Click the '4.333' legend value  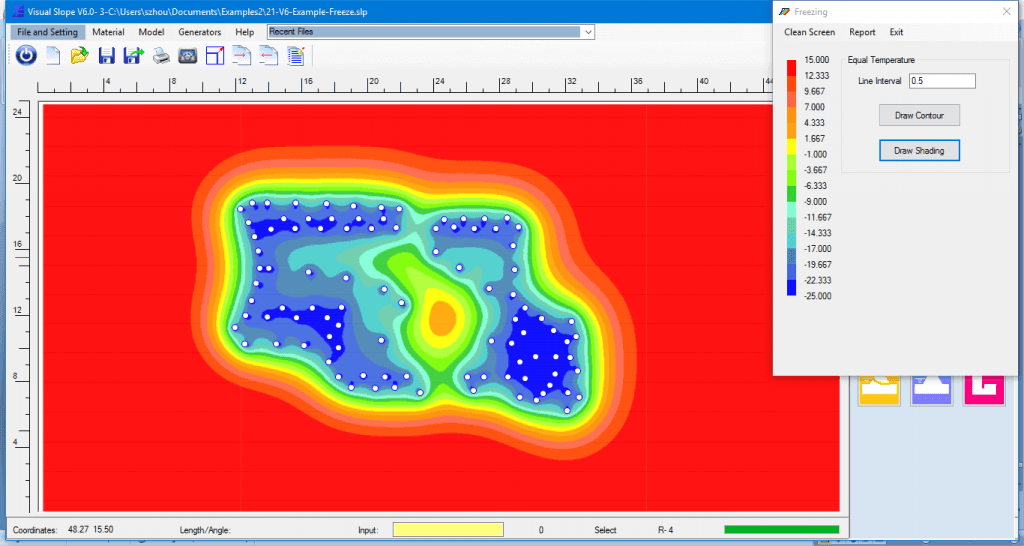pyautogui.click(x=814, y=123)
